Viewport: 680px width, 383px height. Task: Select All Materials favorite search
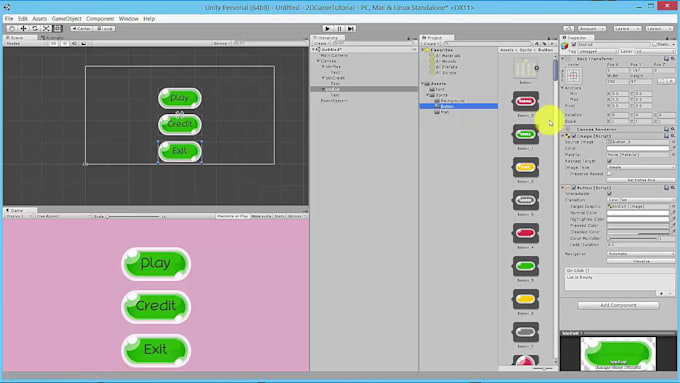445,56
